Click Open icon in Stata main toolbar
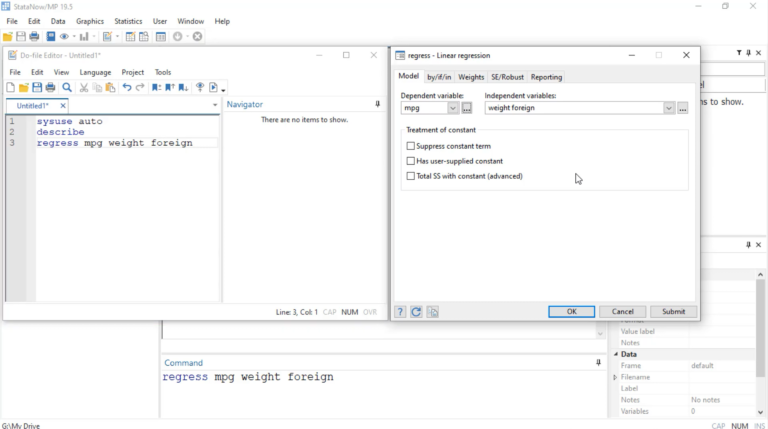Screen dimensions: 768x429 tap(7, 37)
